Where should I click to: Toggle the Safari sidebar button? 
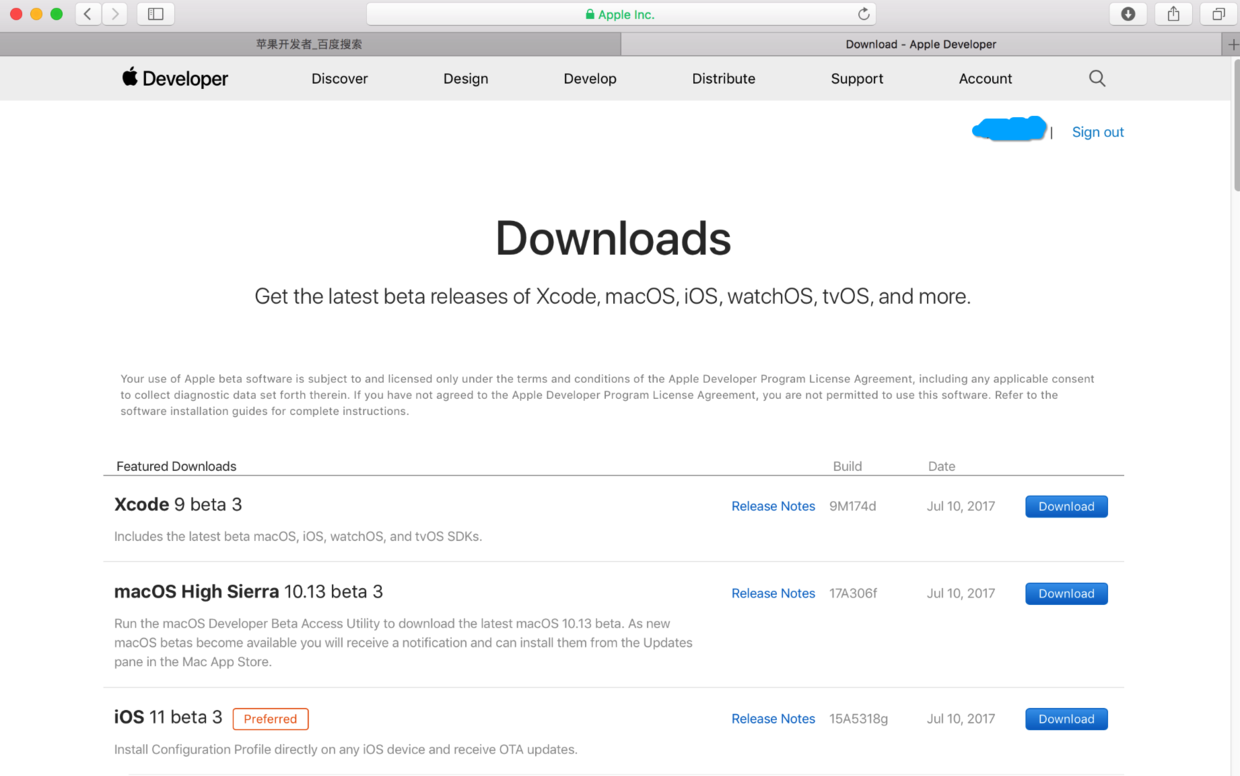click(155, 14)
